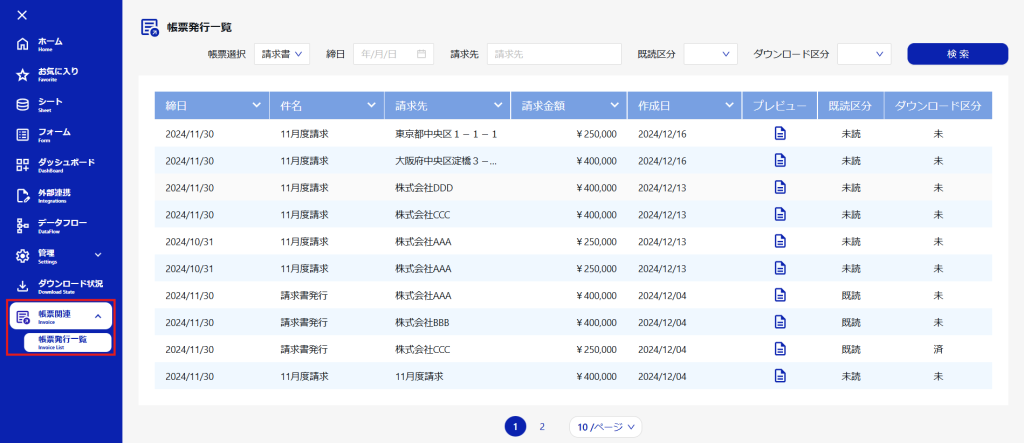Viewport: 1024px width, 443px height.
Task: Open お気に入り (Favorite) in the sidebar
Action: pos(57,74)
